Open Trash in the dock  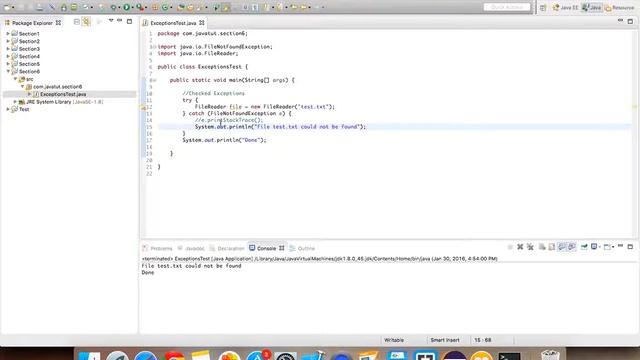(x=550, y=356)
